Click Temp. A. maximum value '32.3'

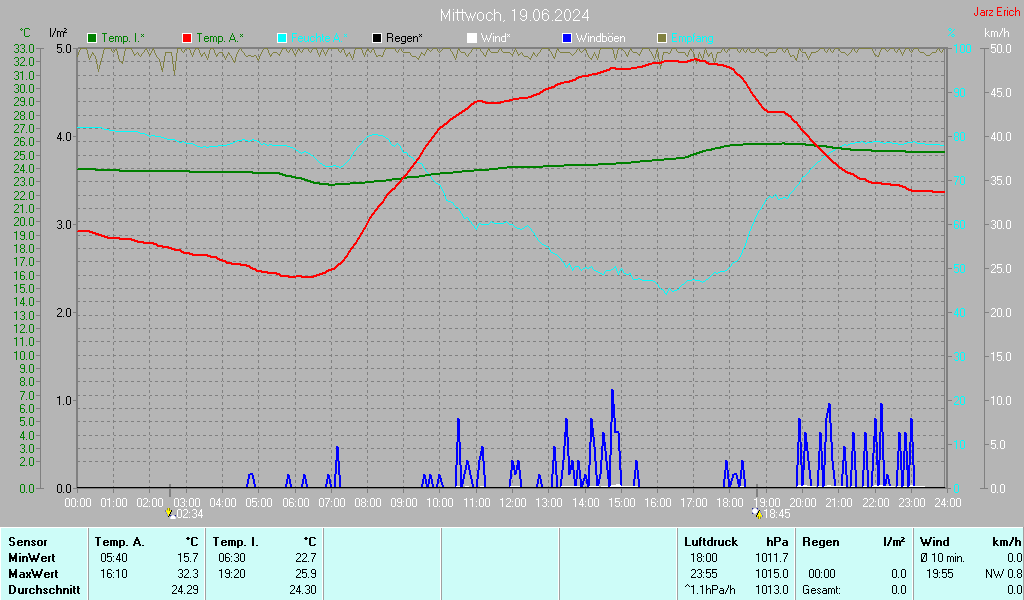(x=187, y=574)
